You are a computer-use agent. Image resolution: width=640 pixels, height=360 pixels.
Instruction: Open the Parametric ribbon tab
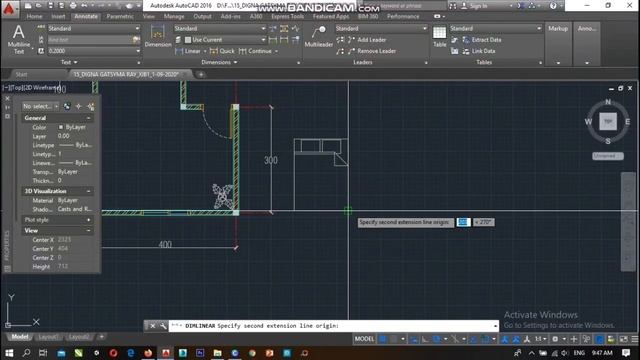point(120,16)
